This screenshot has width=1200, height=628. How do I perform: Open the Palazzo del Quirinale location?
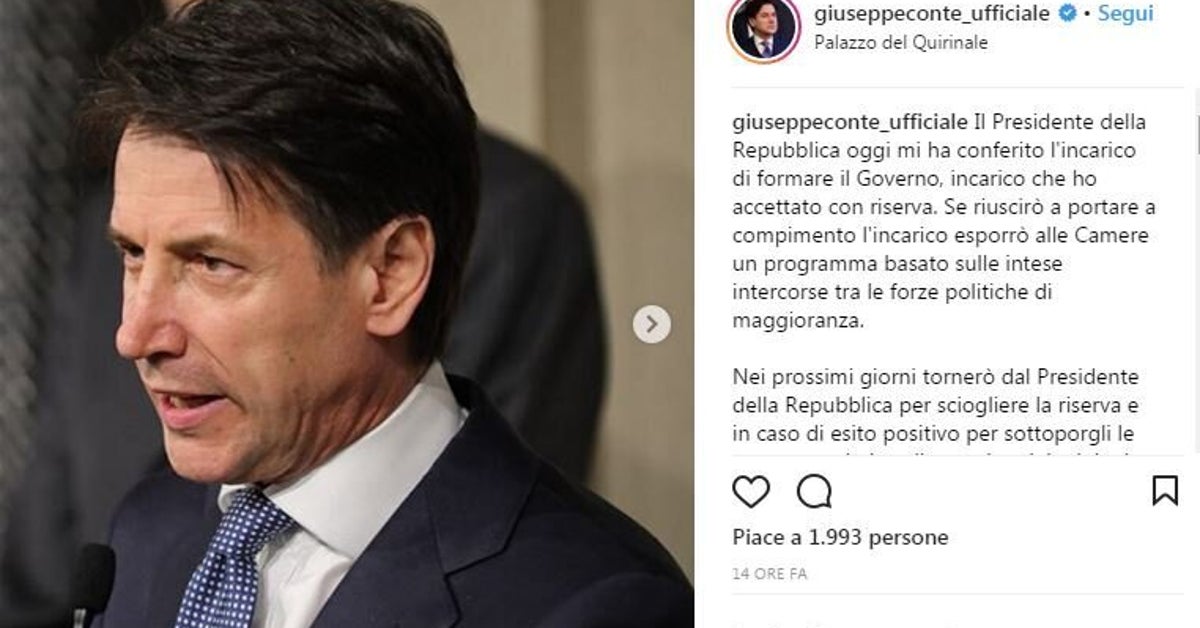click(901, 43)
